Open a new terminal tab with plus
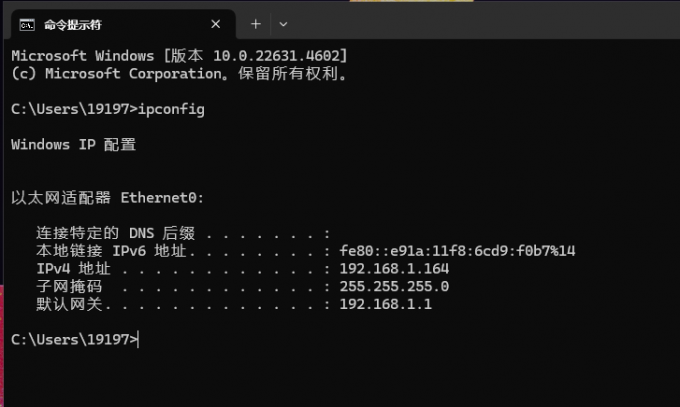Image resolution: width=680 pixels, height=407 pixels. 256,24
